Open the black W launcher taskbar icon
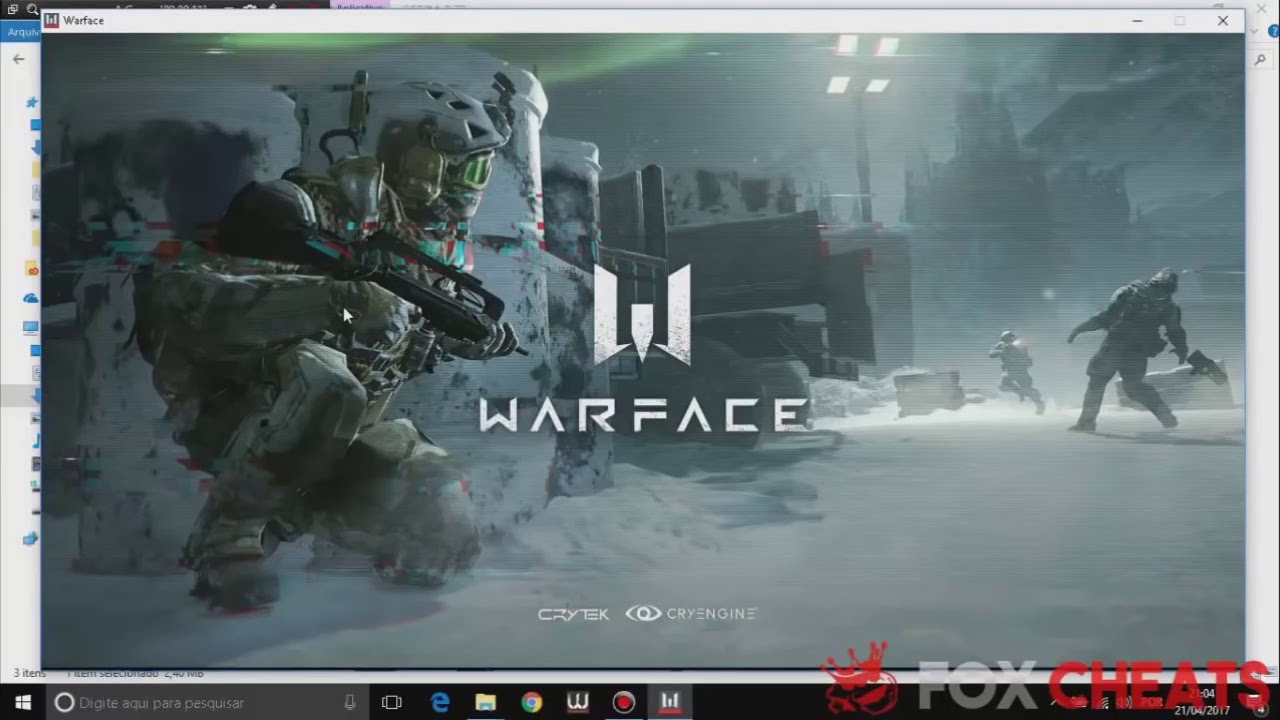1280x720 pixels. (x=578, y=702)
